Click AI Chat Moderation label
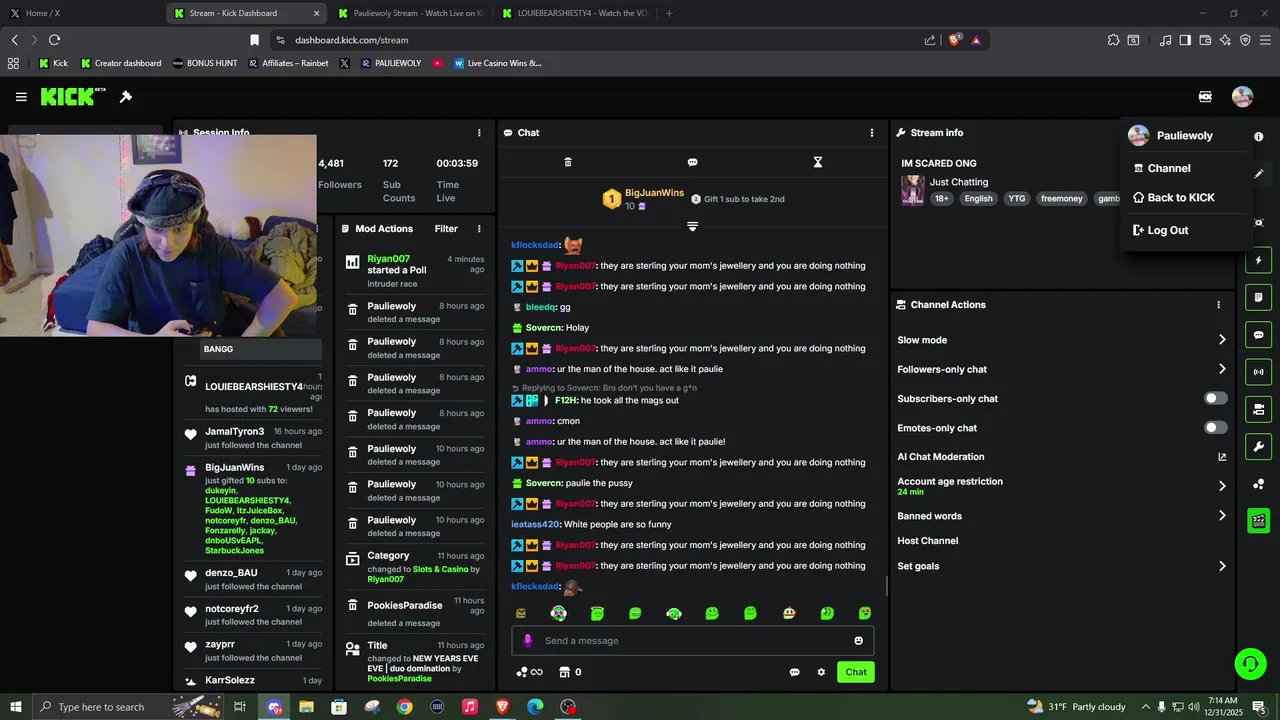 tap(940, 457)
